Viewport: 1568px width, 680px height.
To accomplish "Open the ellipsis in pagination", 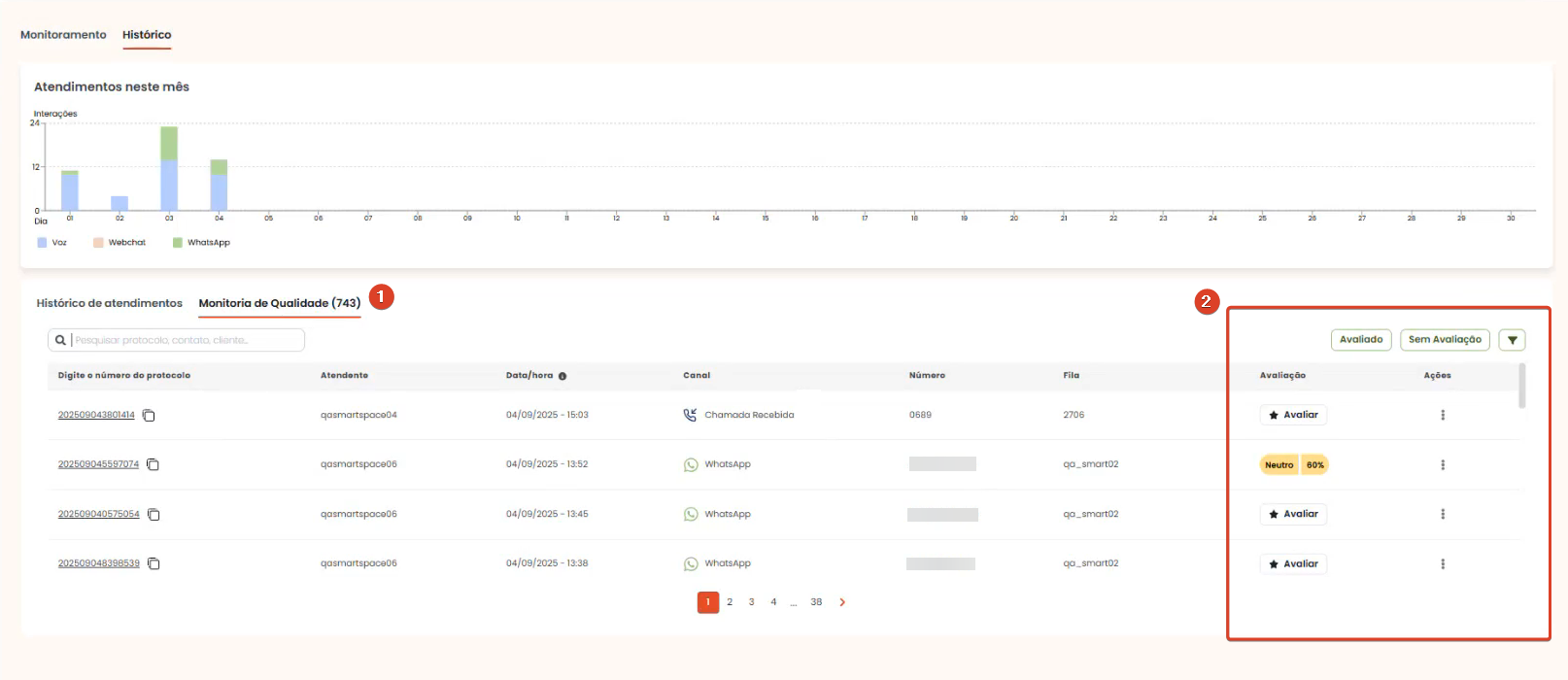I will coord(794,602).
